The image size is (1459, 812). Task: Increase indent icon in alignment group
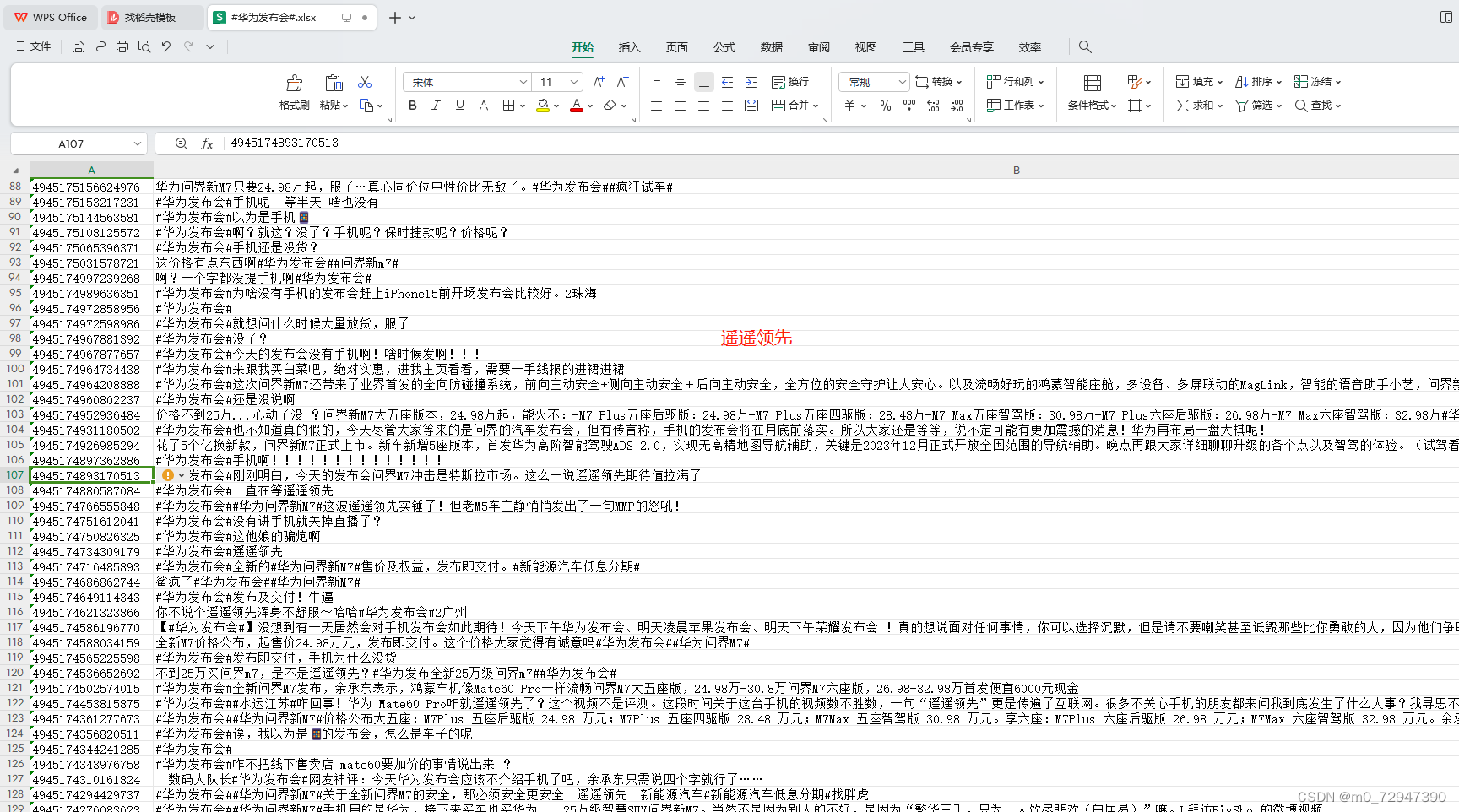pyautogui.click(x=751, y=82)
